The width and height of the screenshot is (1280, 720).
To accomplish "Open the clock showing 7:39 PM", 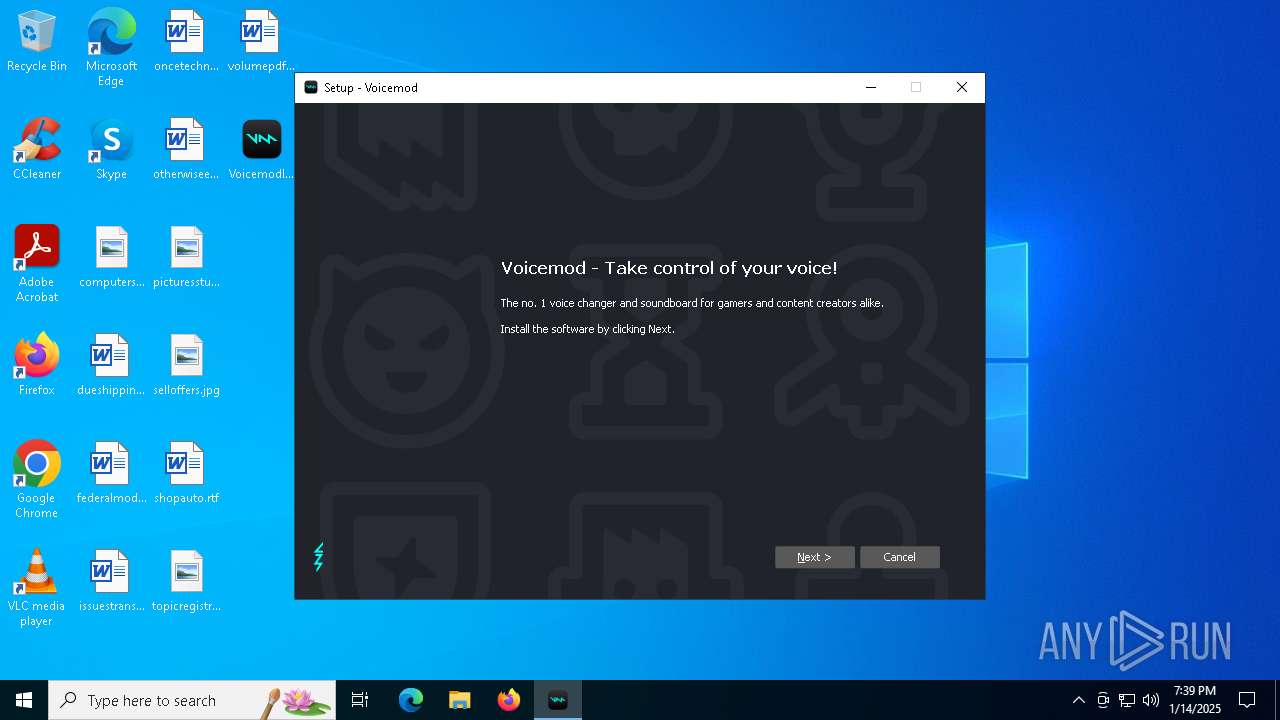I will [x=1195, y=700].
